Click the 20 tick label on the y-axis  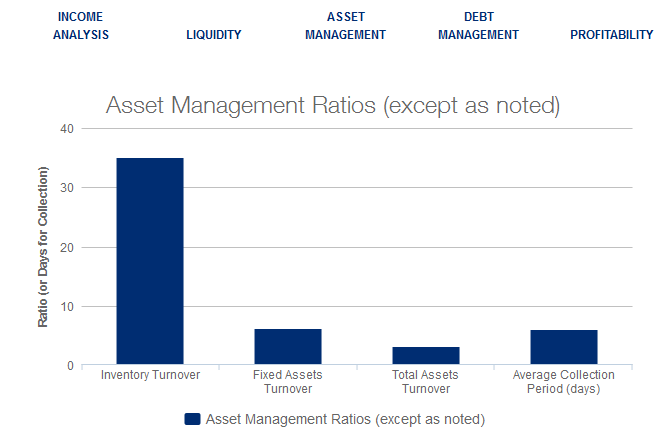click(x=66, y=247)
